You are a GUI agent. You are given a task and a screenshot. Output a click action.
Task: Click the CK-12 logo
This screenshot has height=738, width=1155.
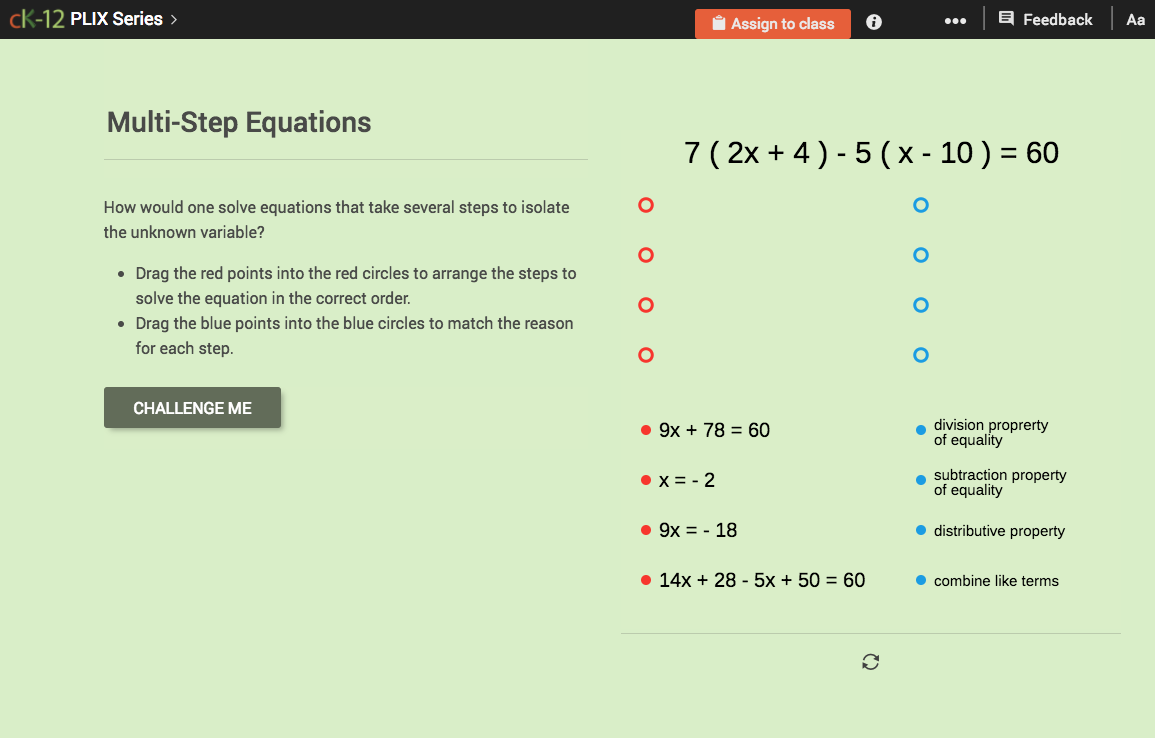tap(37, 17)
